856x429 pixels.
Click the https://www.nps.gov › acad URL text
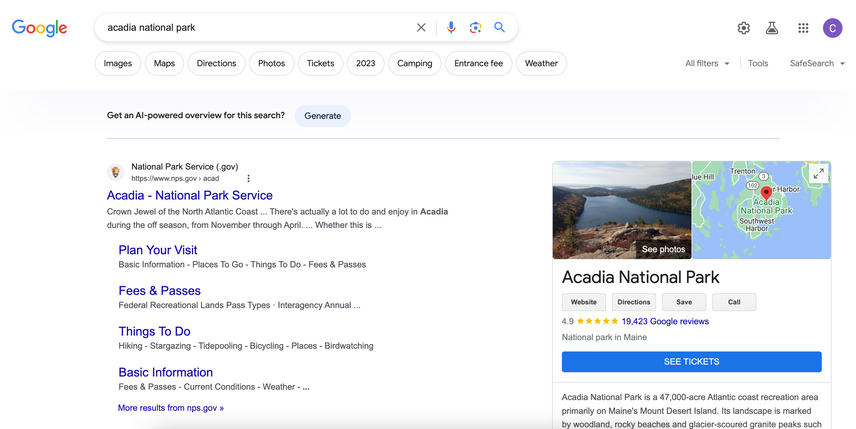tap(175, 178)
